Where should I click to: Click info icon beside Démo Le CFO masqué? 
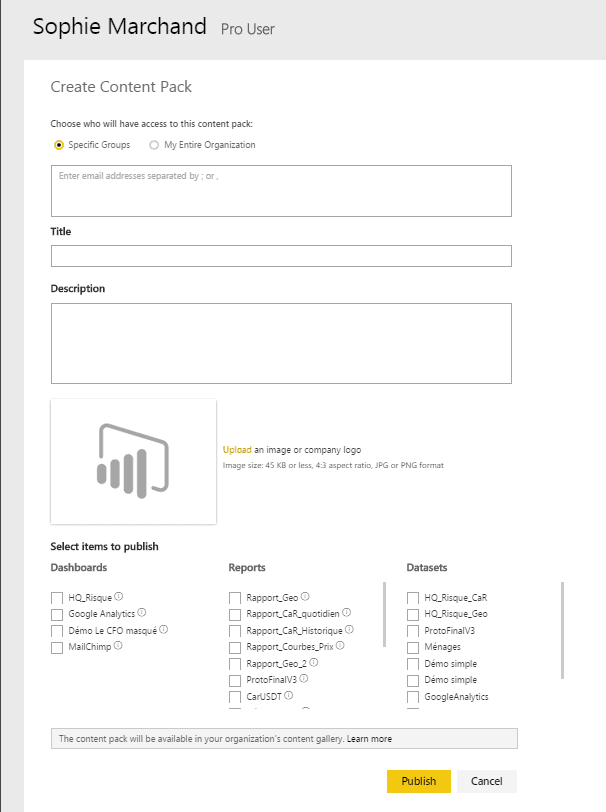point(164,630)
